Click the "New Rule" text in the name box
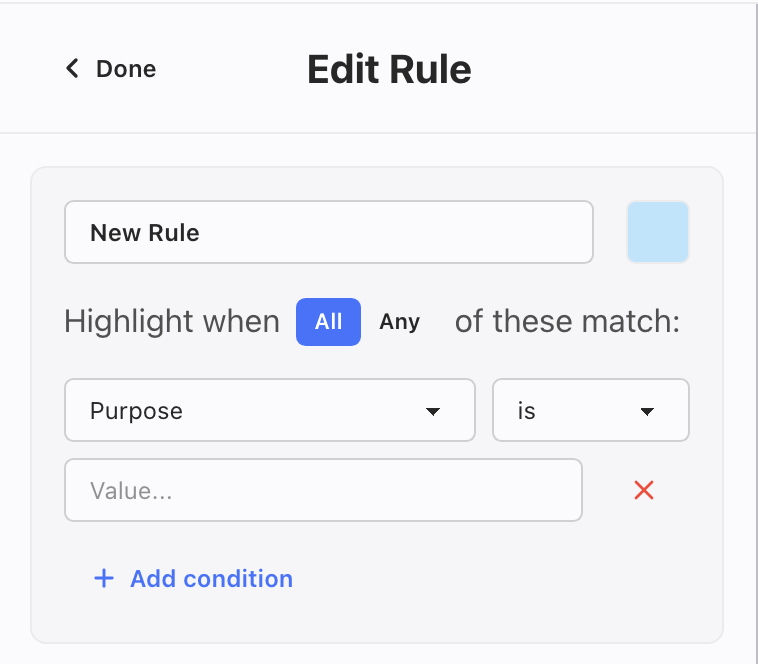The height and width of the screenshot is (664, 758). click(145, 233)
